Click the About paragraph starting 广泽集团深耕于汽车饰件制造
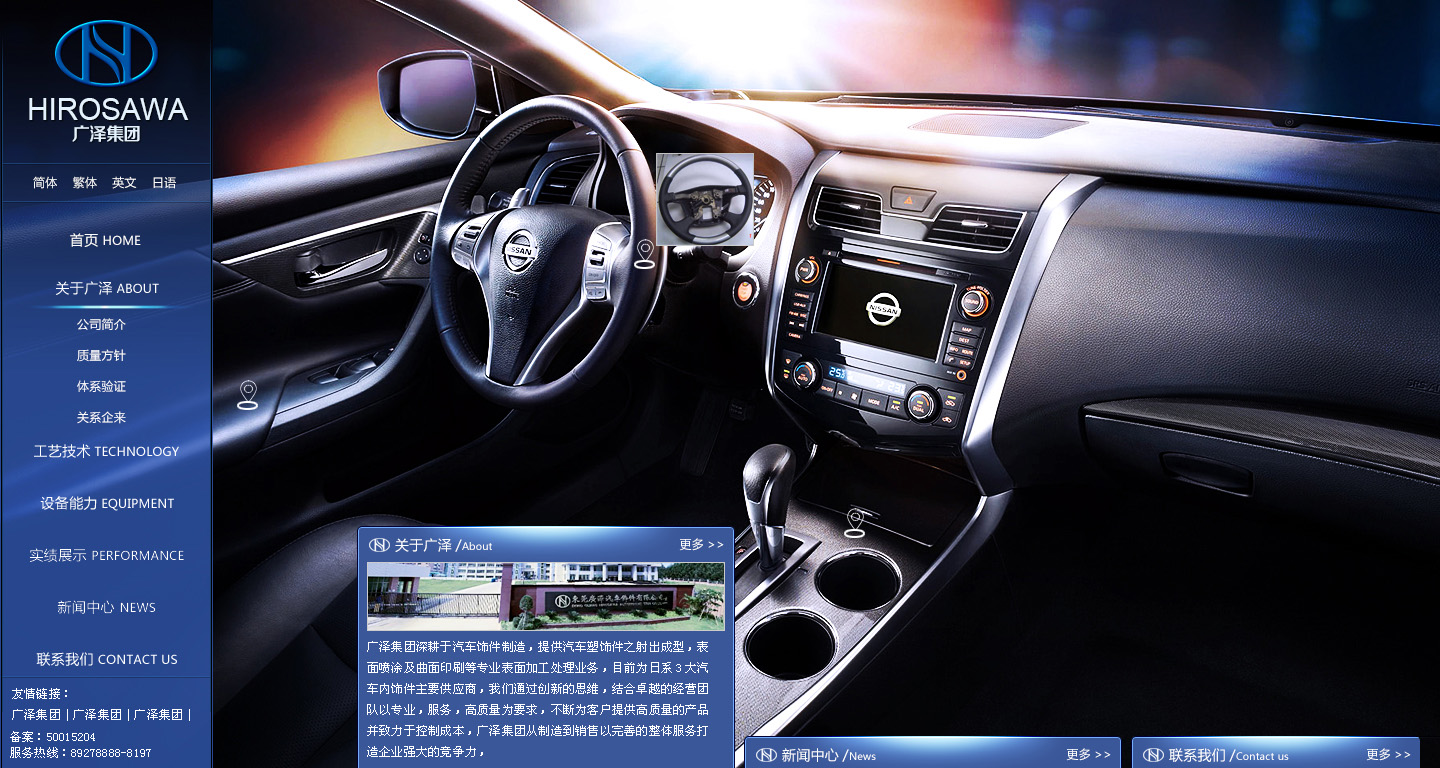Viewport: 1440px width, 768px height. (x=538, y=699)
